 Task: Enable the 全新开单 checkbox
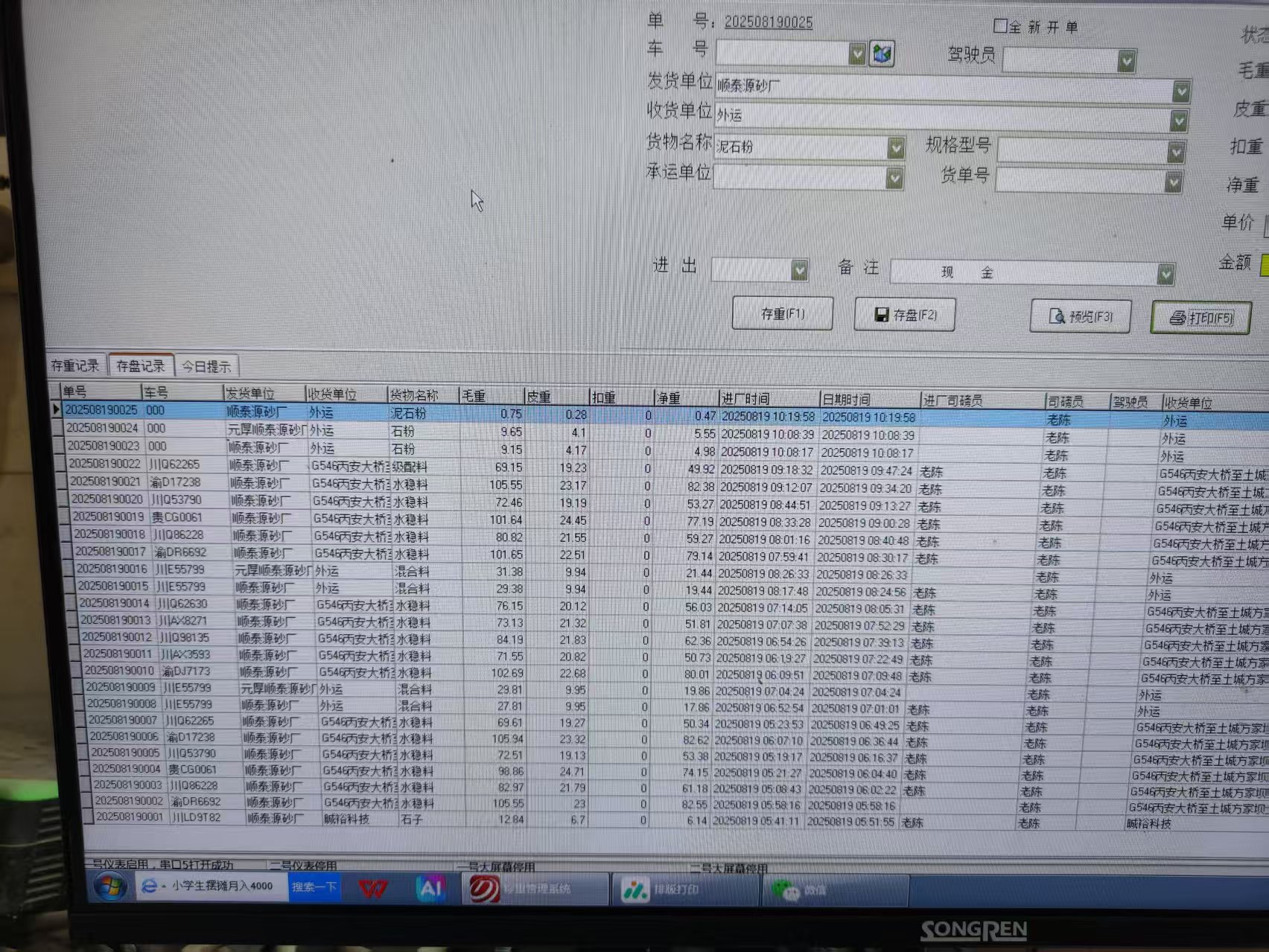pyautogui.click(x=1001, y=26)
